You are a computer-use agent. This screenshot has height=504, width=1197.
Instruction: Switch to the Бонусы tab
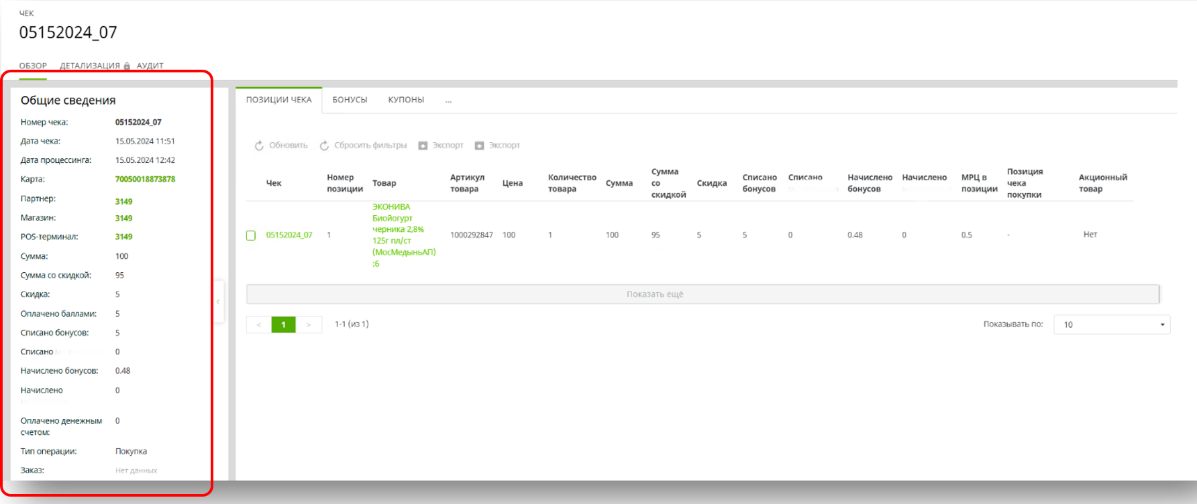(x=350, y=100)
